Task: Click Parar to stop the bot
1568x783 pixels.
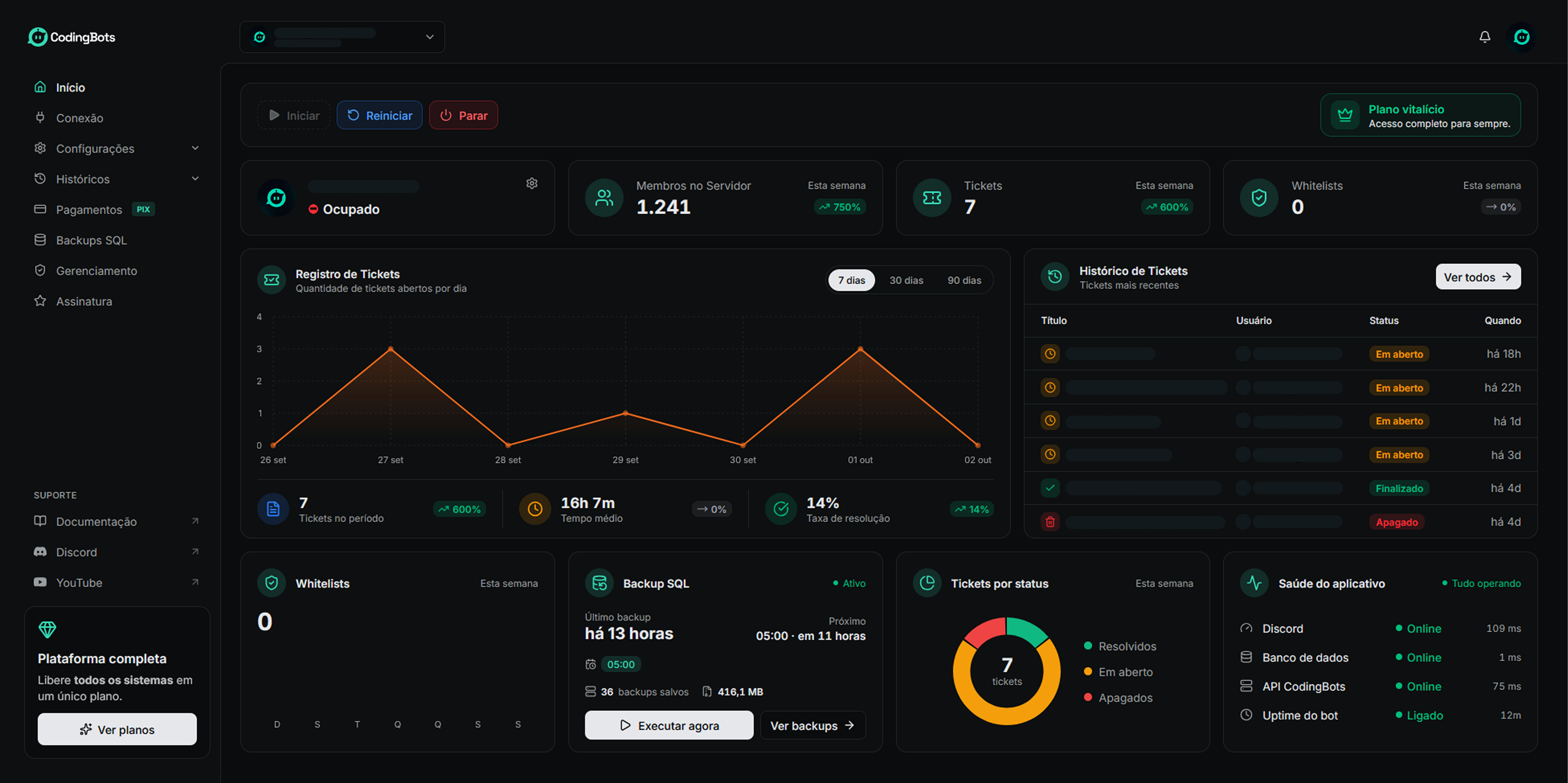Action: coord(463,115)
